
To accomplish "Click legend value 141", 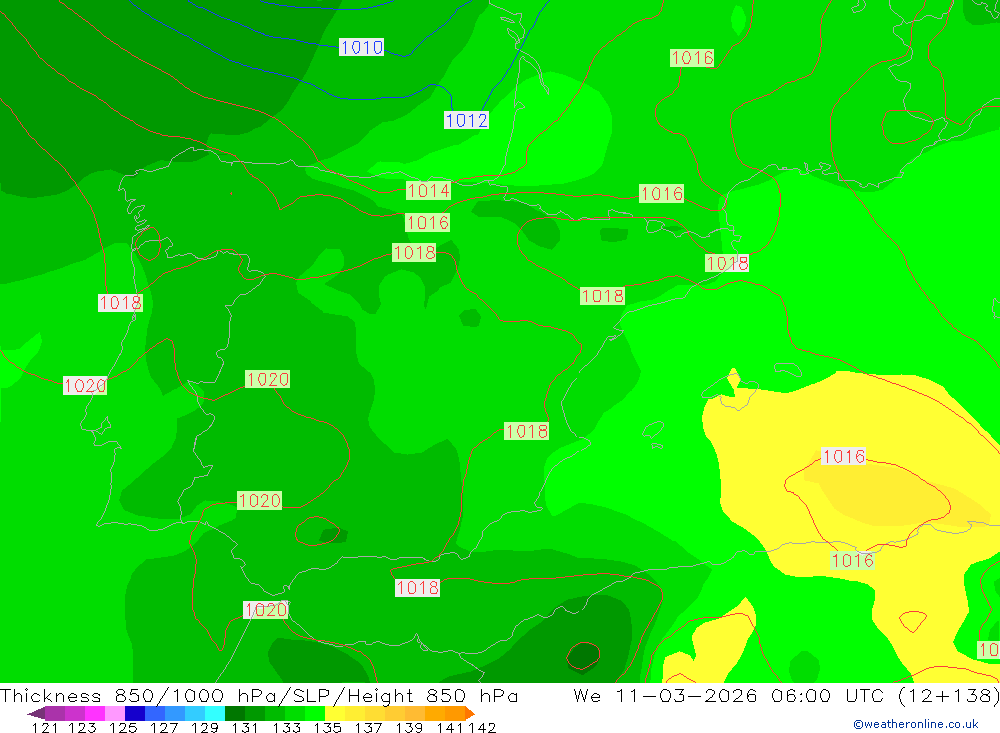I will (x=450, y=728).
